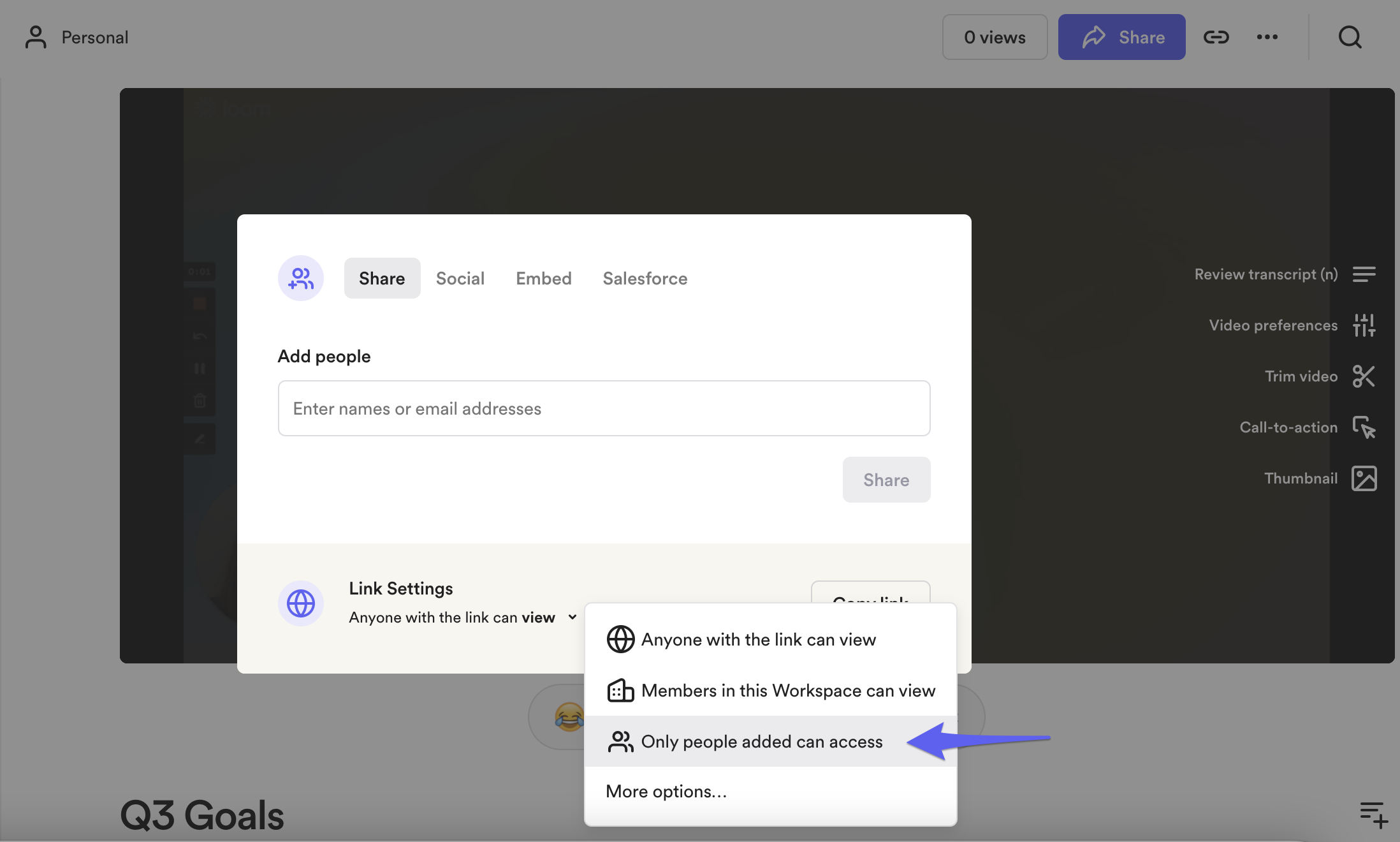
Task: Open the Salesforce tab
Action: (x=645, y=278)
